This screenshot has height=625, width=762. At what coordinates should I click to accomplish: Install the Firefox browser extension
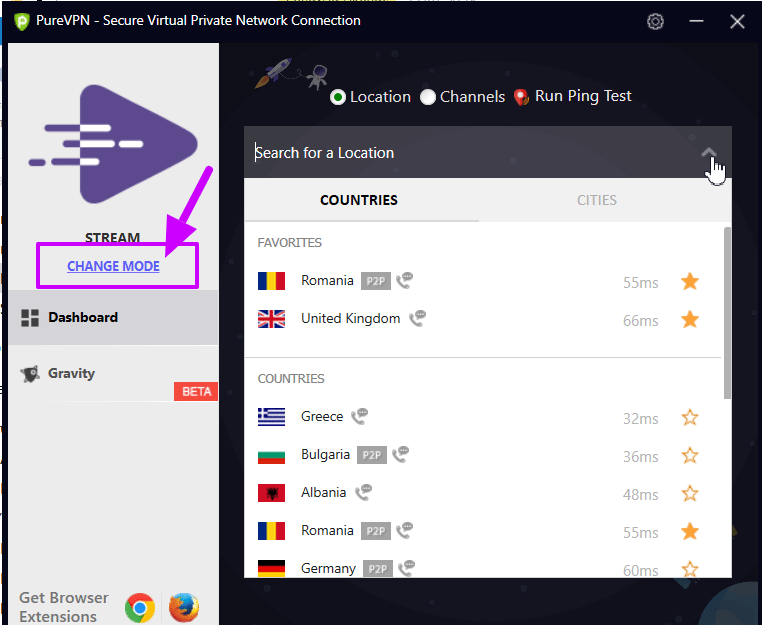(x=184, y=608)
